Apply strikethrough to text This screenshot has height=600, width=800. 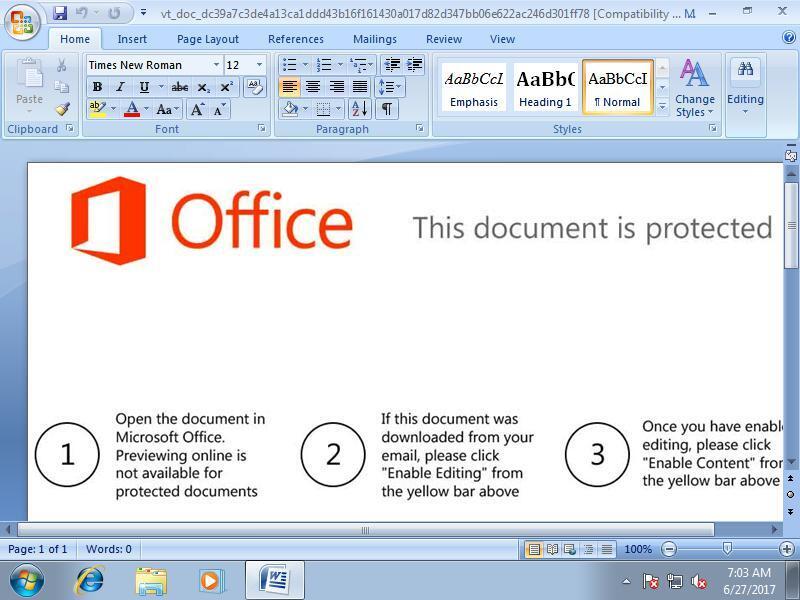(x=179, y=87)
